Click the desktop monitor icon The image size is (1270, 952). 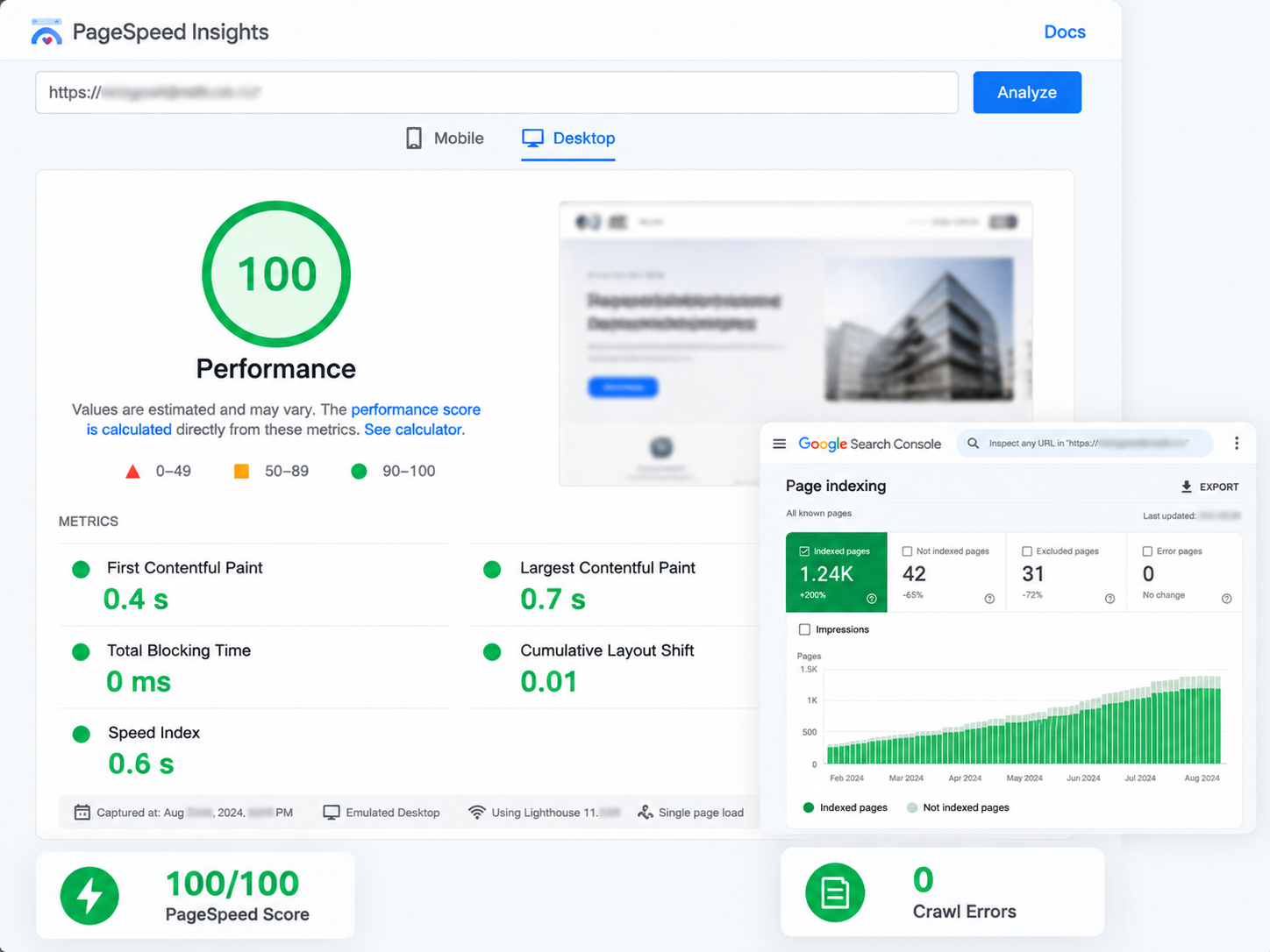(532, 139)
